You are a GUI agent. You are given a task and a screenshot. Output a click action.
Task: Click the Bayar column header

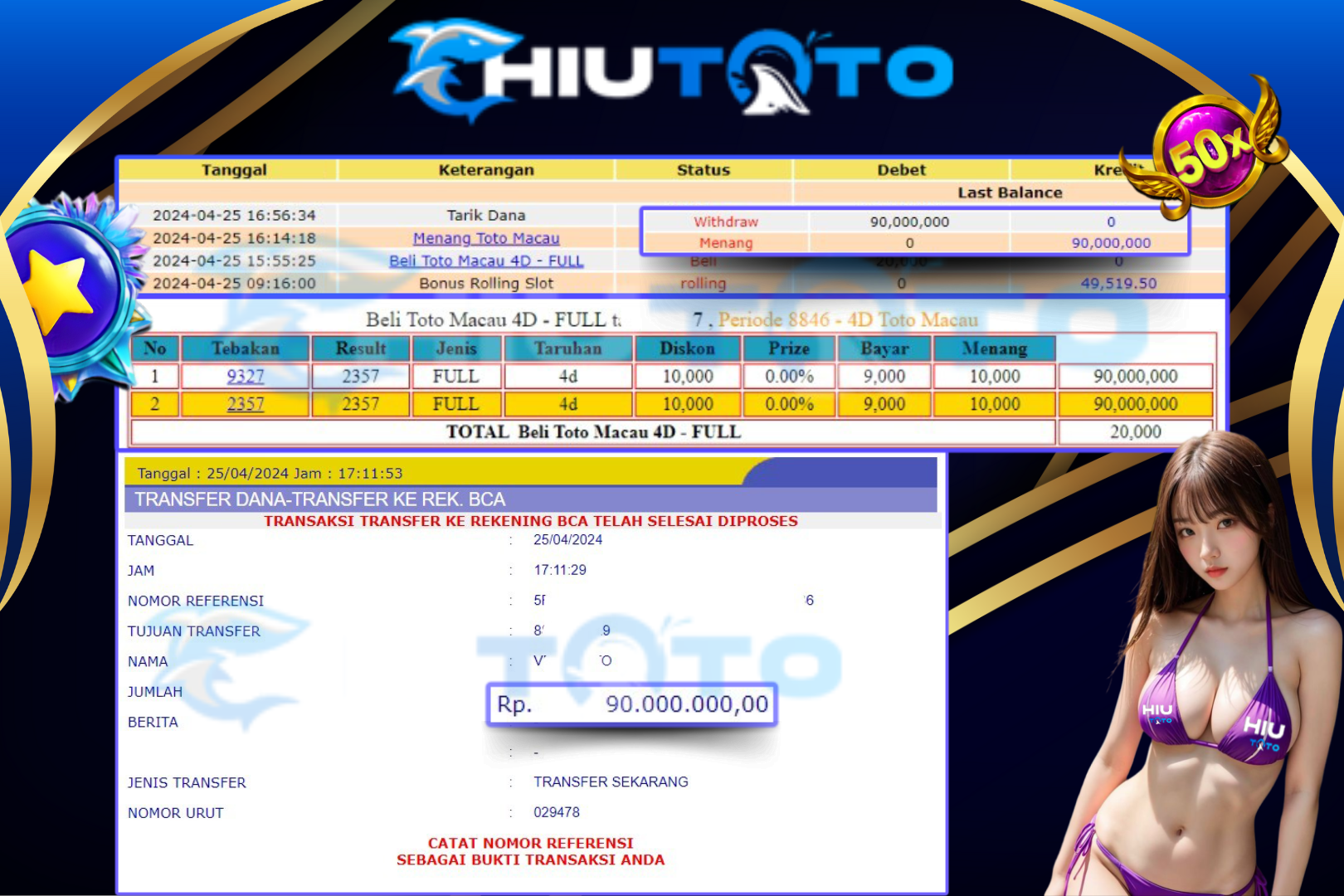(884, 348)
